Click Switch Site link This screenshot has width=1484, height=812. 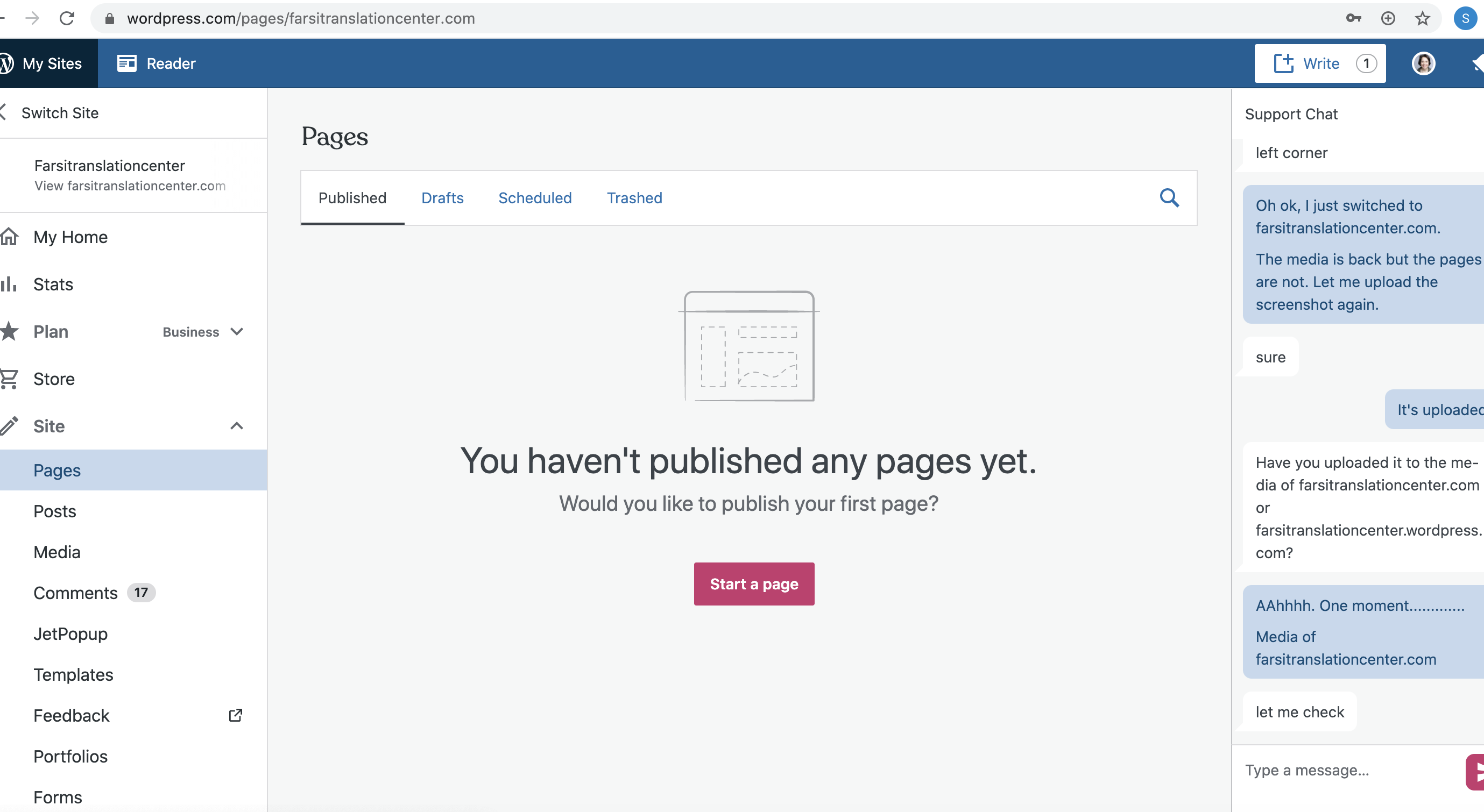60,113
